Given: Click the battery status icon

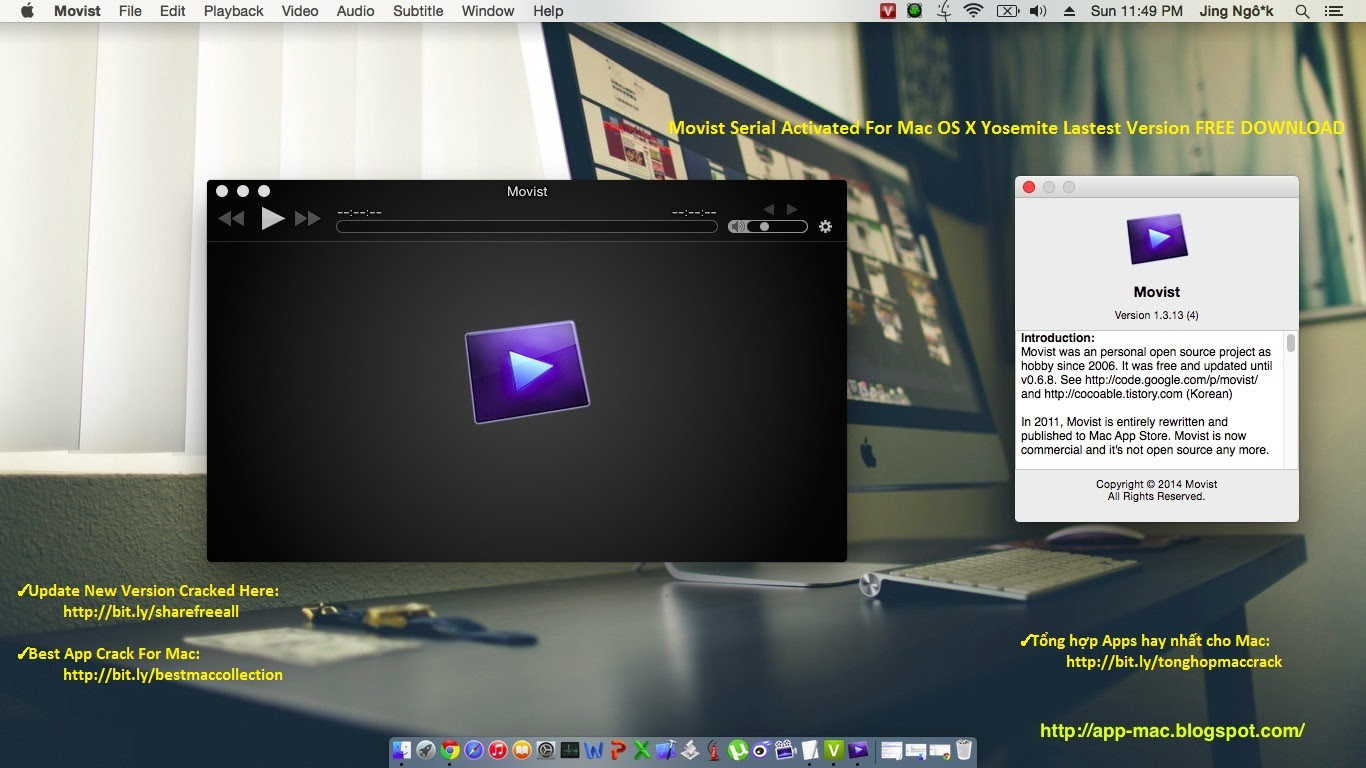Looking at the screenshot, I should [1008, 11].
